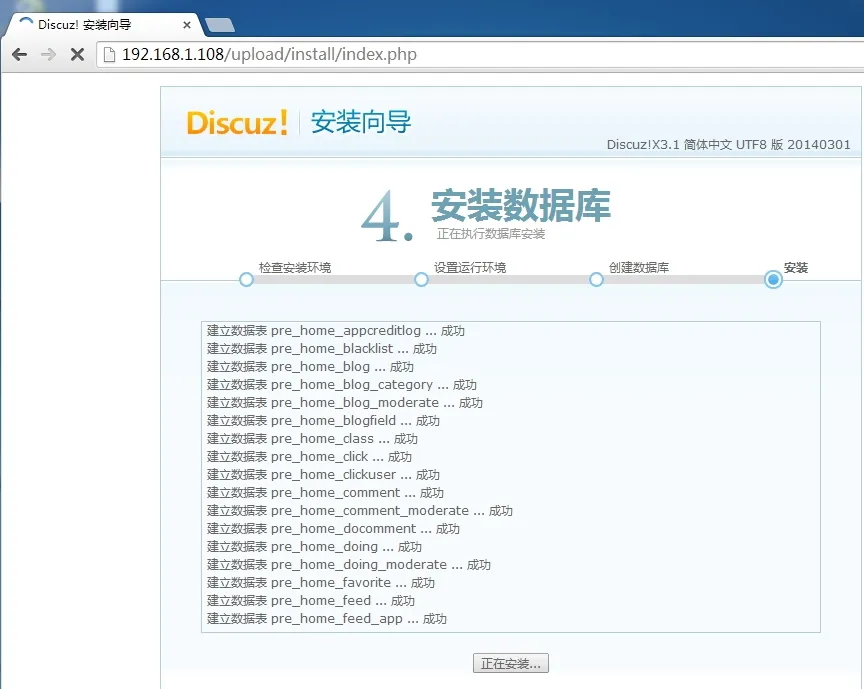
Task: Click the 安装数据库 heading
Action: (x=521, y=205)
